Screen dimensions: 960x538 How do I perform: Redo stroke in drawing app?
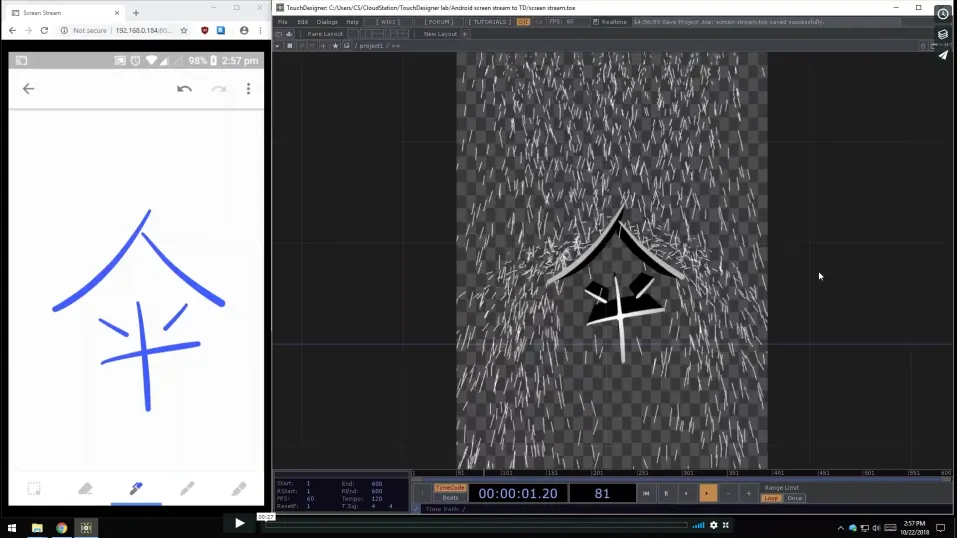[219, 89]
